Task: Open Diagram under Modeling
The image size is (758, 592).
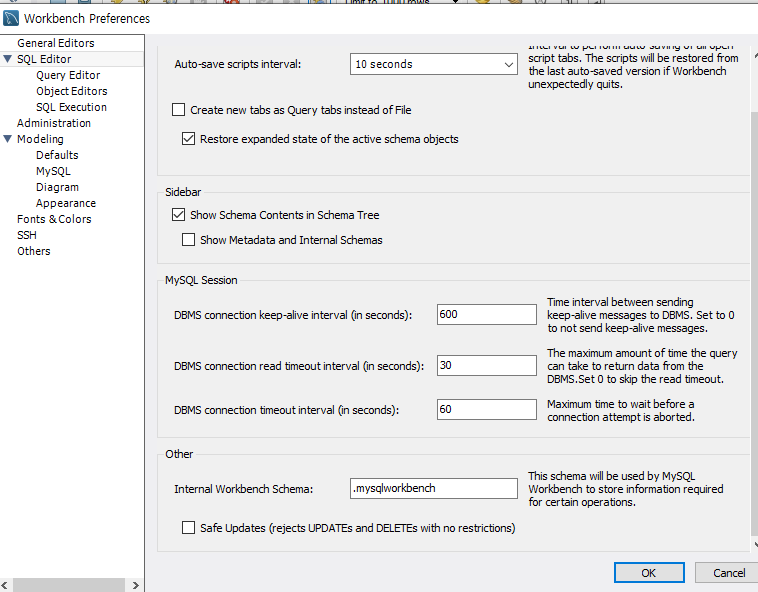Action: point(57,187)
